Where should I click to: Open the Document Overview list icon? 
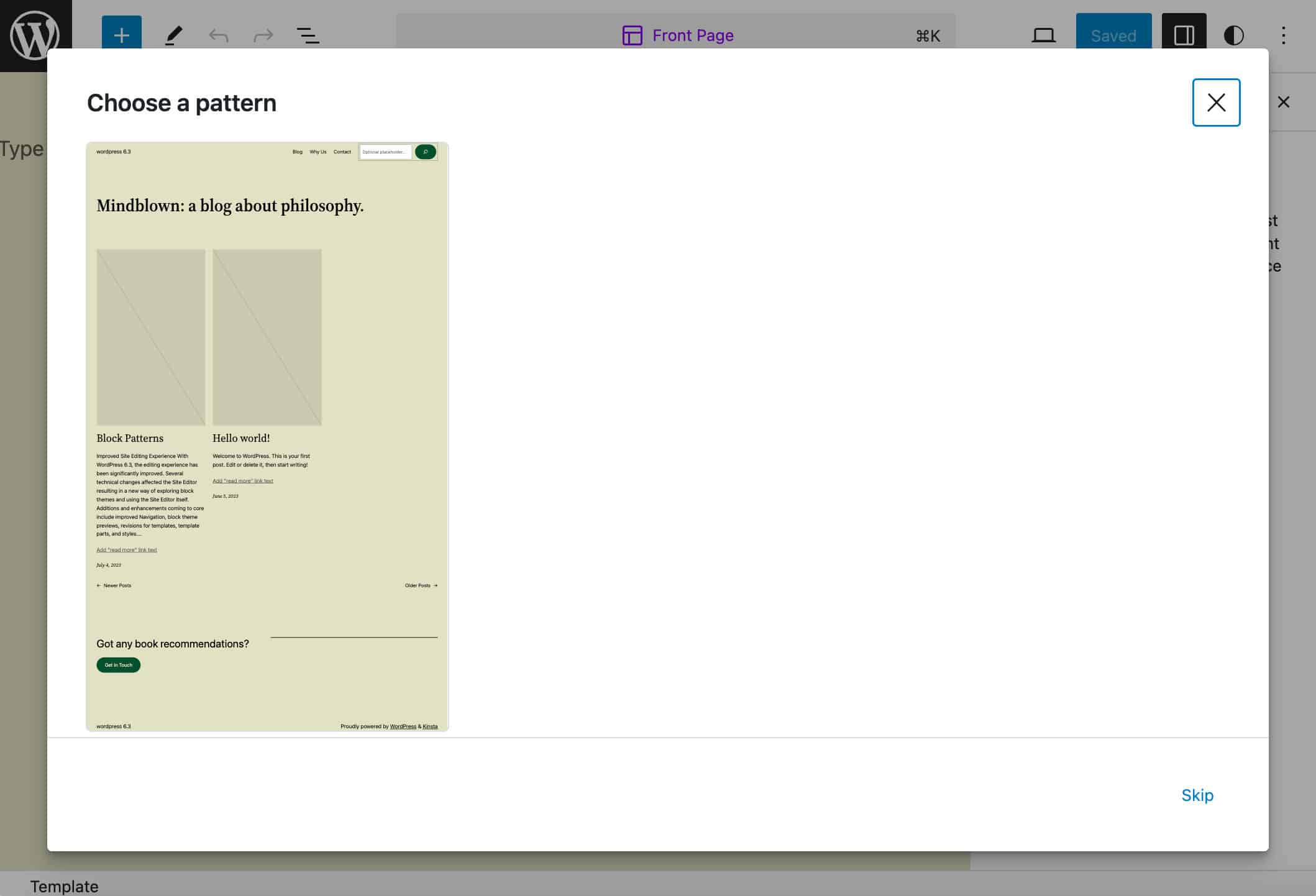pyautogui.click(x=308, y=35)
